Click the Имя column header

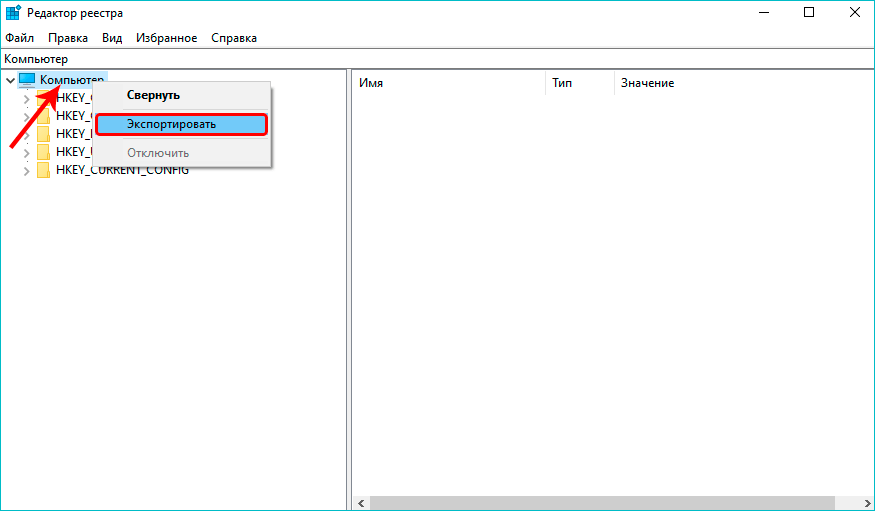coord(449,83)
